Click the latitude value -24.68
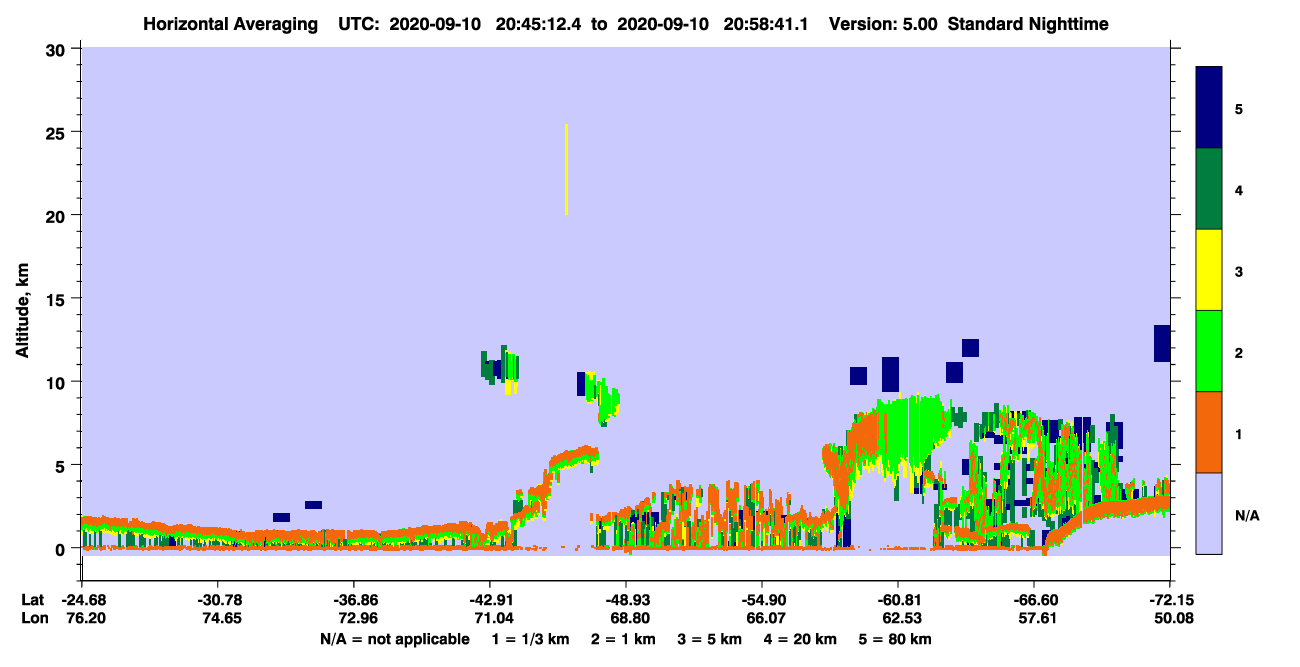Screen dimensions: 1300x667 [82, 600]
